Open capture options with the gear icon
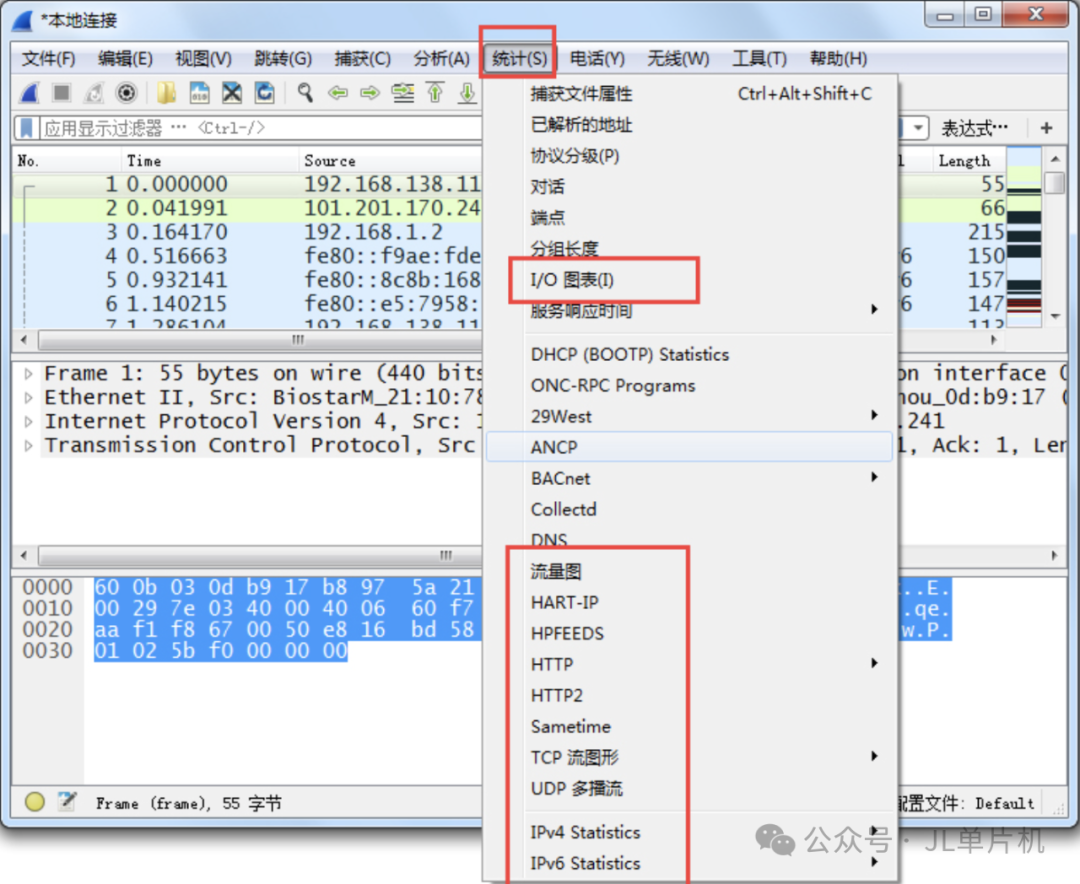This screenshot has width=1080, height=884. coord(128,93)
